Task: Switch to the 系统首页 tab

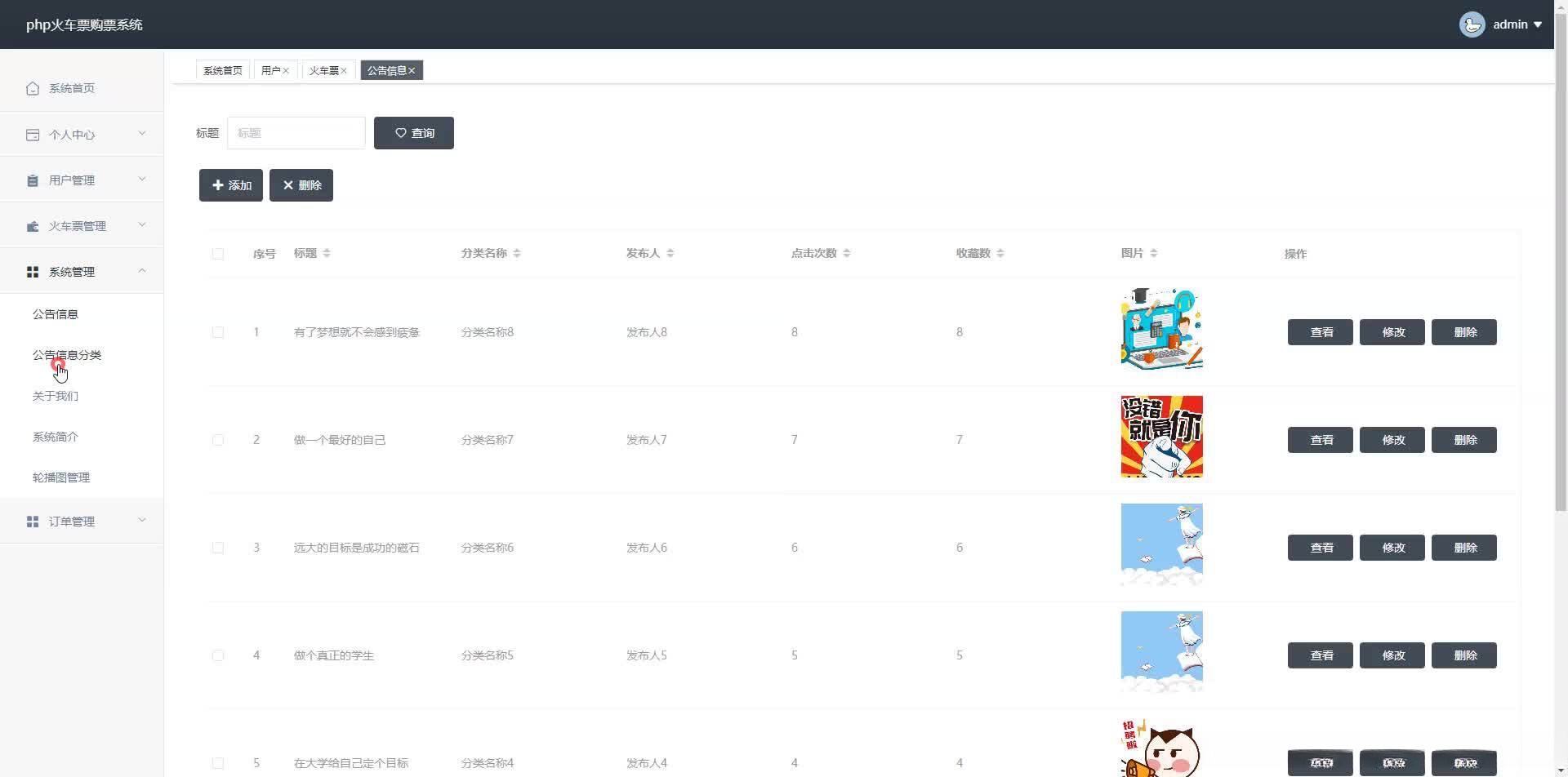Action: click(223, 71)
